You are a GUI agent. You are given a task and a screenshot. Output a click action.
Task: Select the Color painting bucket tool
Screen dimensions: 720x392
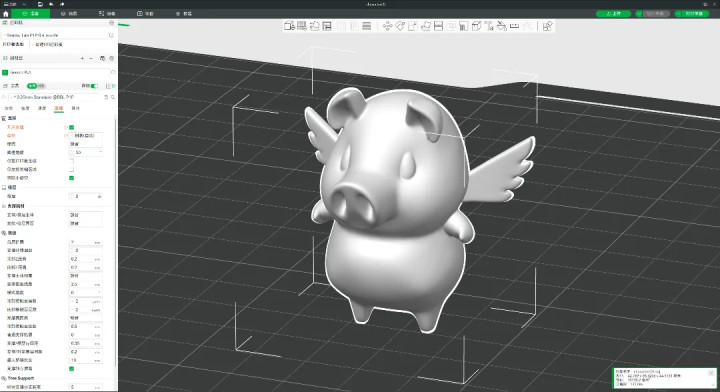point(502,26)
